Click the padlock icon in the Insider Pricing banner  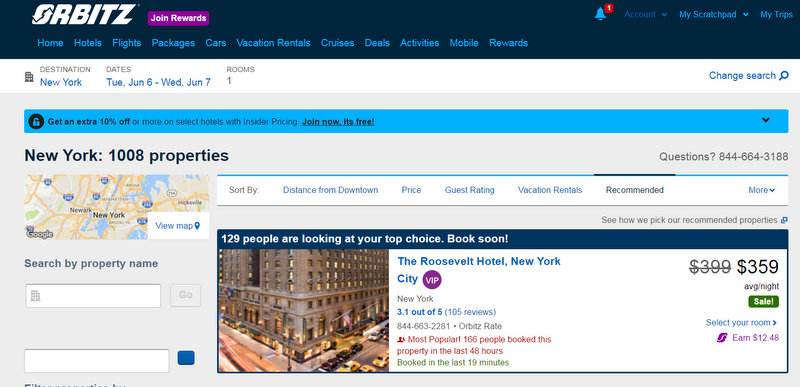(36, 121)
